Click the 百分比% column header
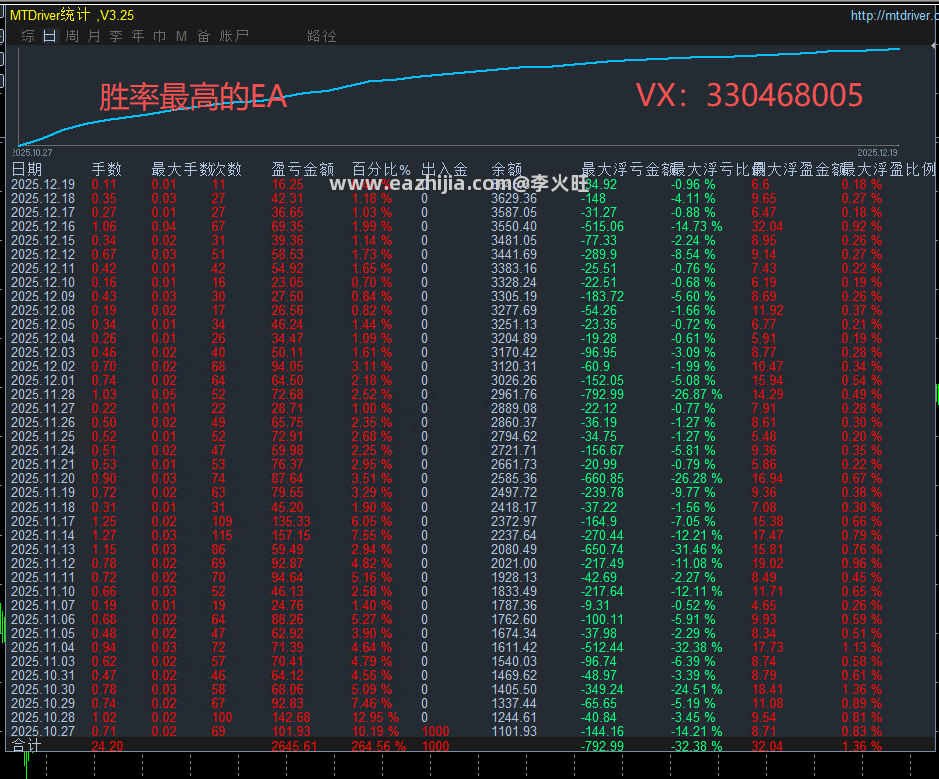The image size is (939, 779). pos(381,169)
